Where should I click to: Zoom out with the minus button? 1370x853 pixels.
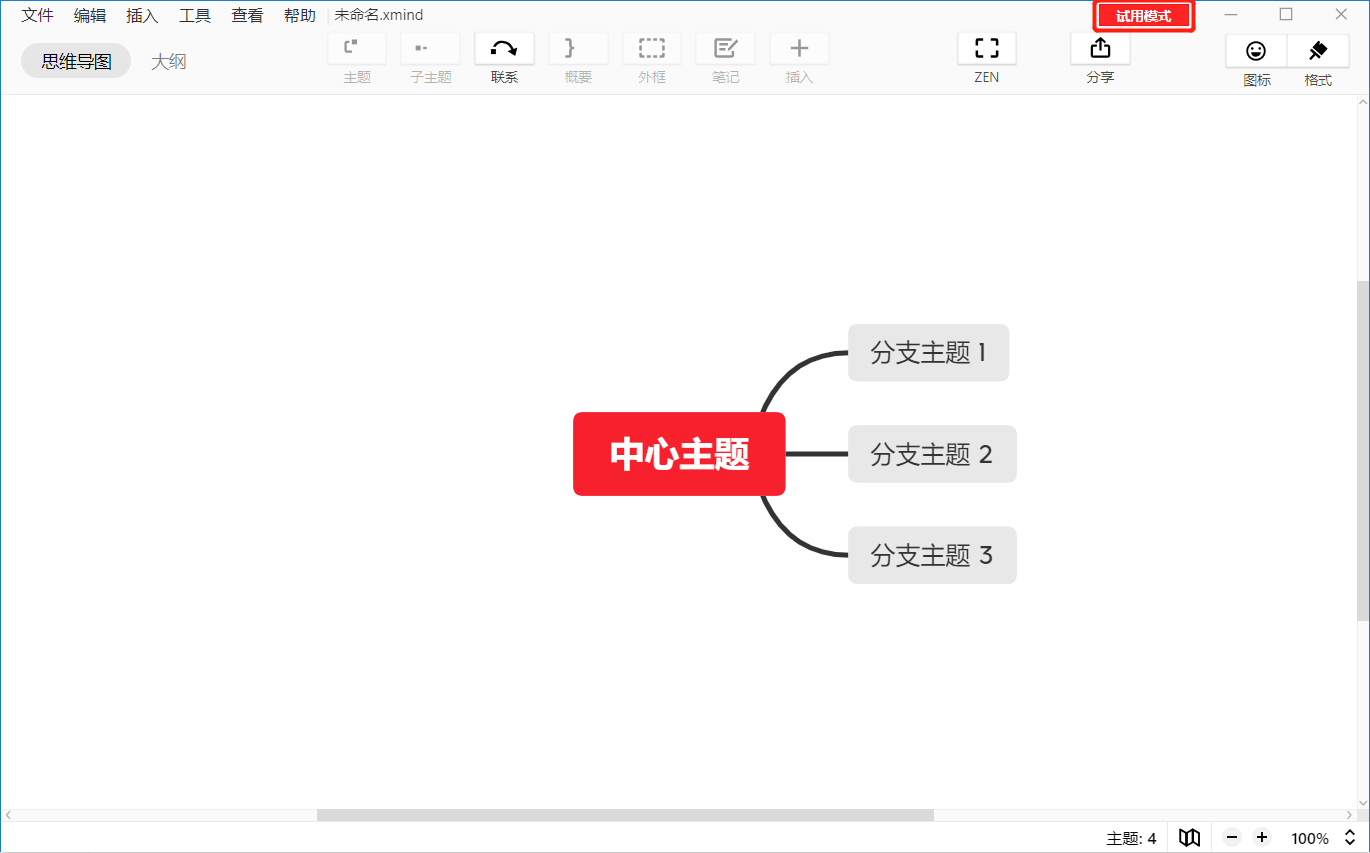[x=1232, y=838]
